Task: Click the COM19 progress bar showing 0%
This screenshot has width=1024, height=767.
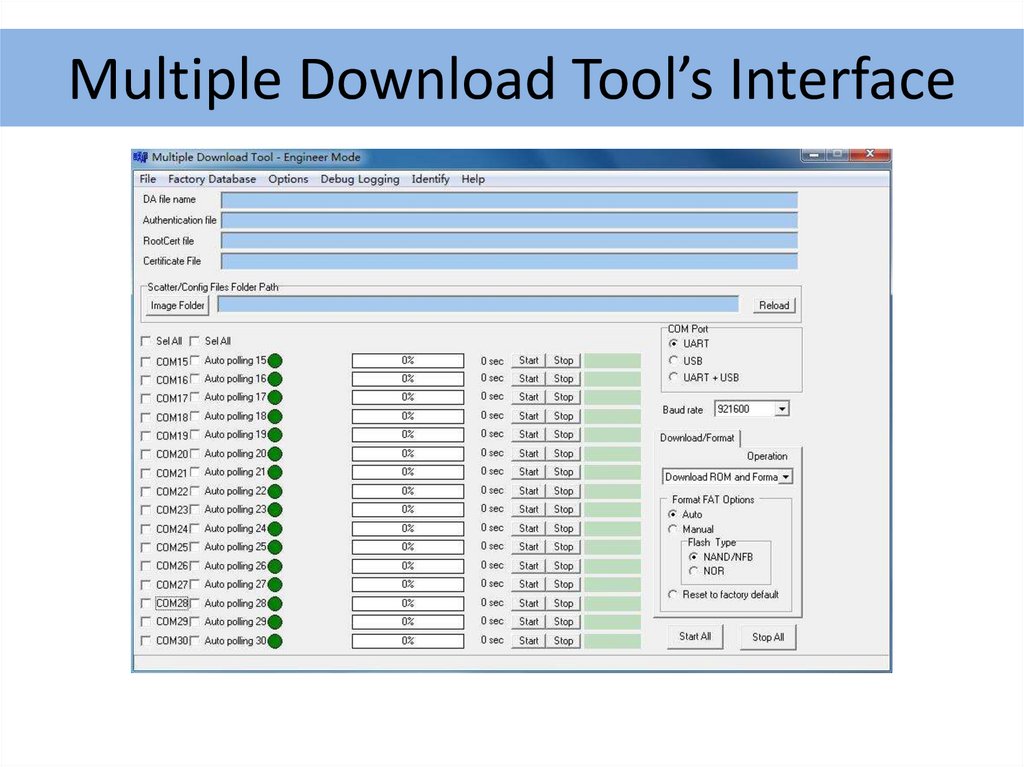Action: pos(408,435)
